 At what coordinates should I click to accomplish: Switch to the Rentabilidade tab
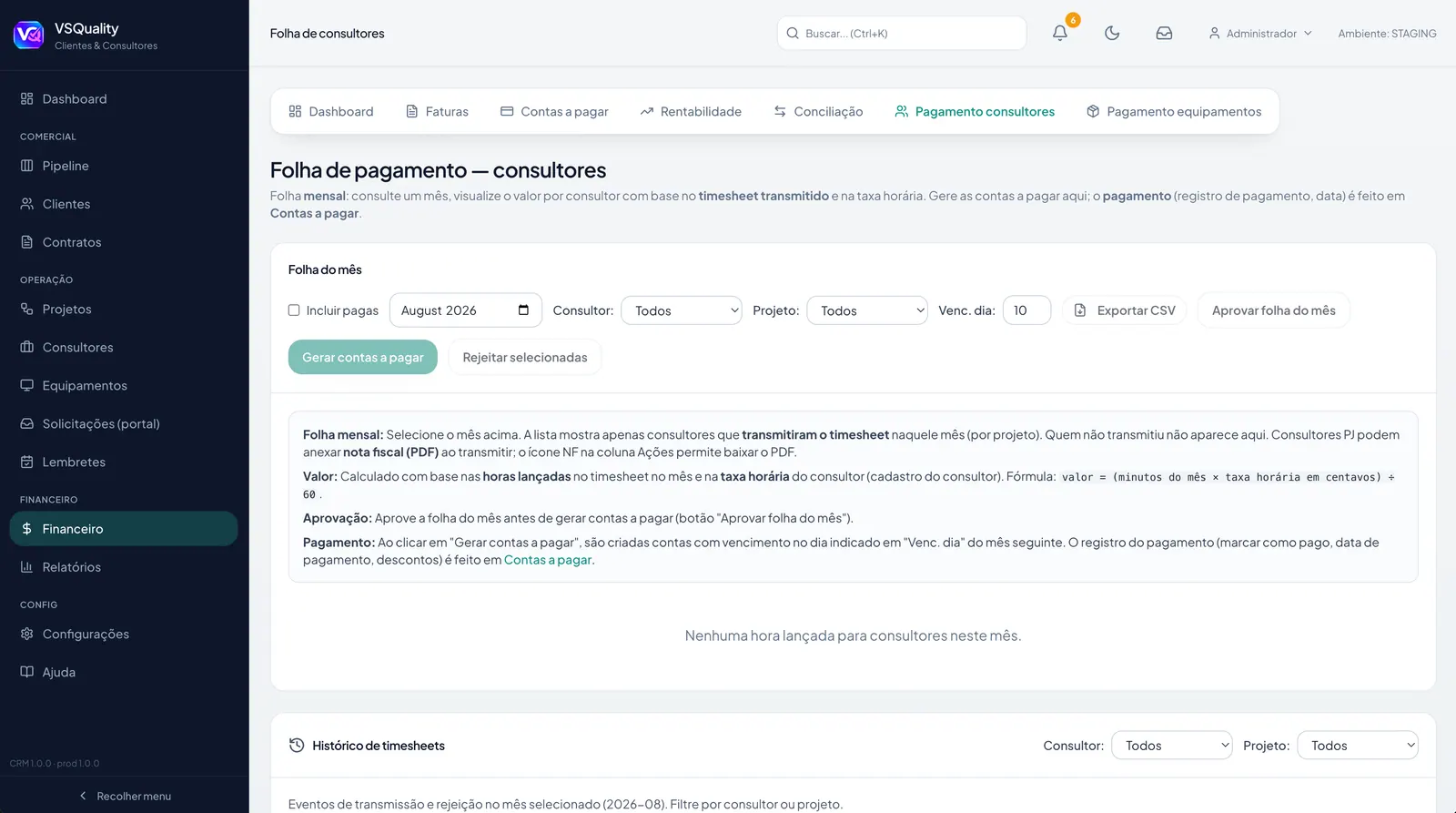tap(691, 112)
